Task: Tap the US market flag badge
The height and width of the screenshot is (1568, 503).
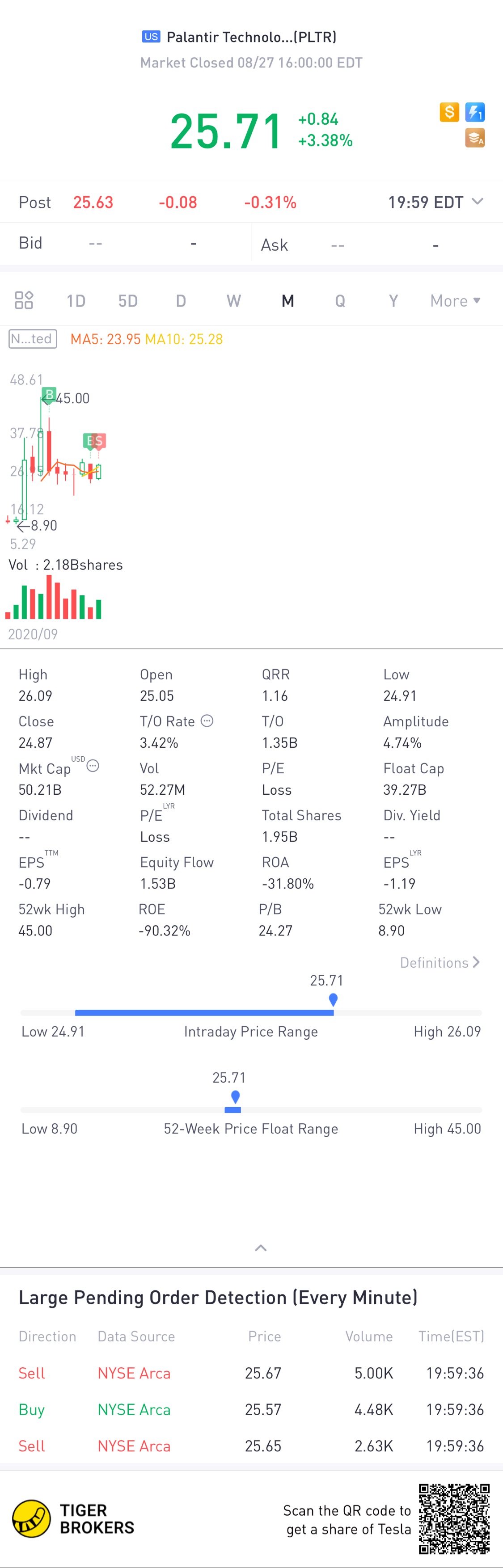Action: [151, 37]
